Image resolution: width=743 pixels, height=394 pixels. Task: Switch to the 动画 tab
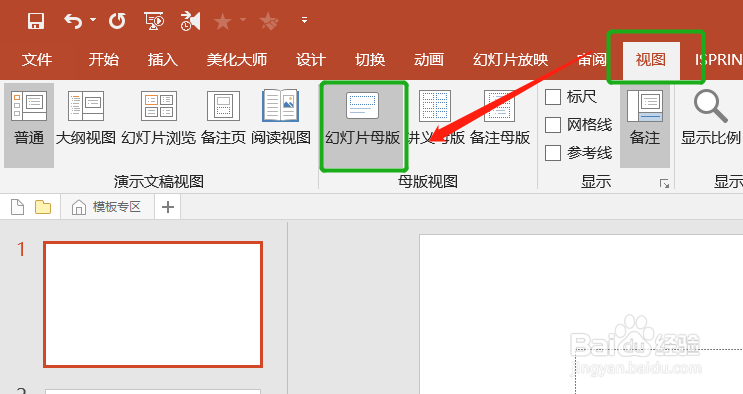(429, 60)
